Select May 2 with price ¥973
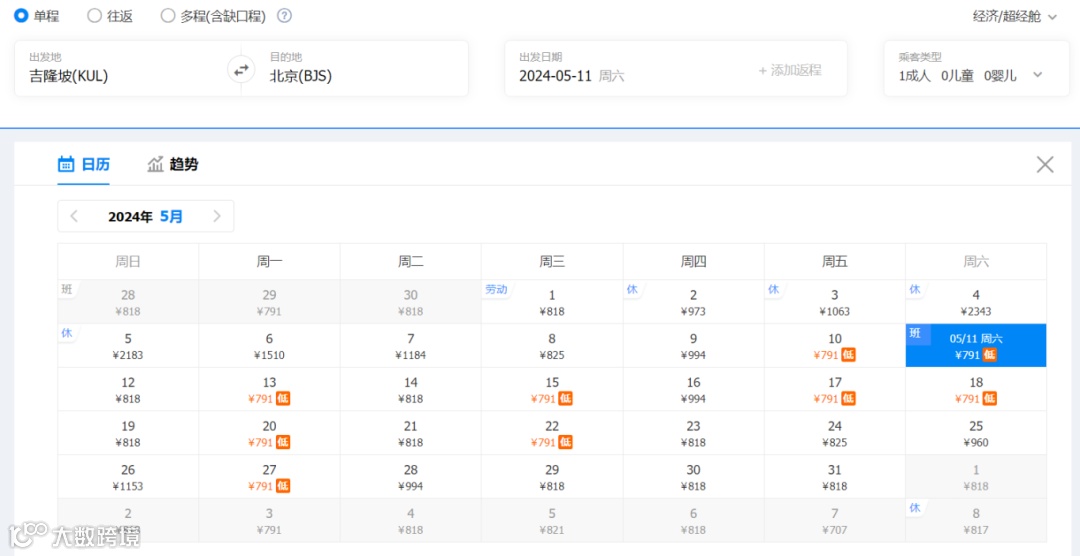The image size is (1080, 556). coord(694,302)
